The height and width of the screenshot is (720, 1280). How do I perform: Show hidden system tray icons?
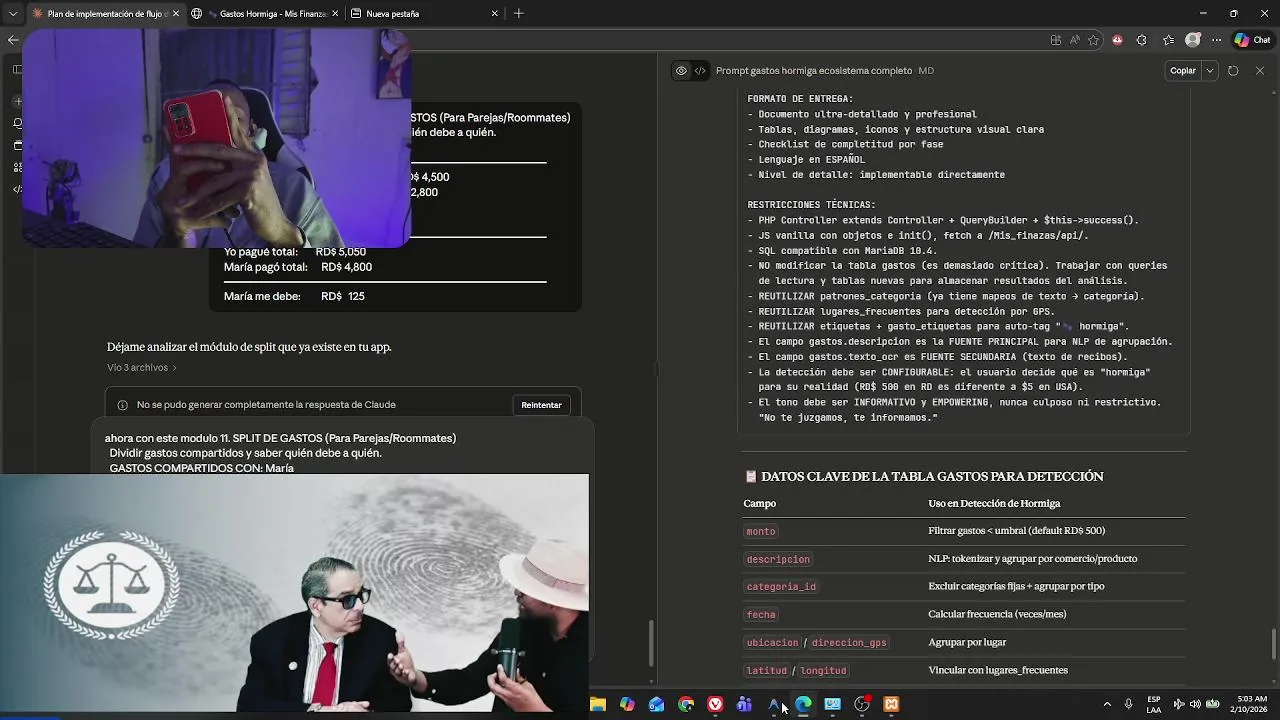1107,705
